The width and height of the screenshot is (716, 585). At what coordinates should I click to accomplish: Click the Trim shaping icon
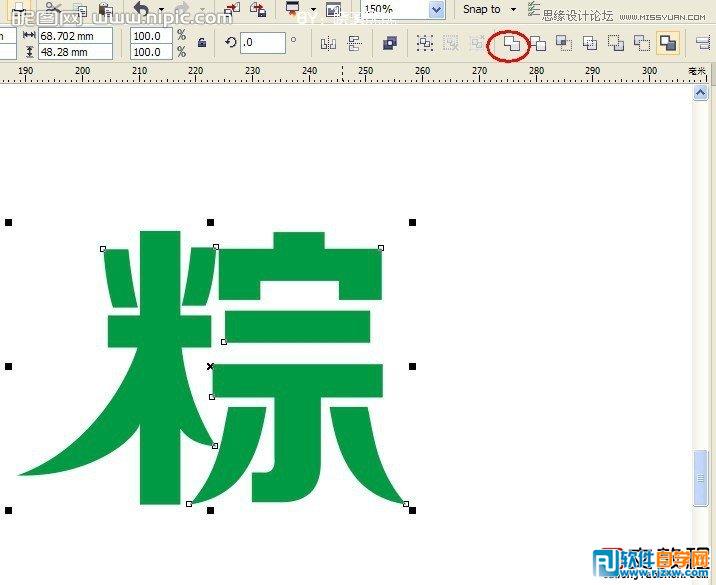coord(538,44)
